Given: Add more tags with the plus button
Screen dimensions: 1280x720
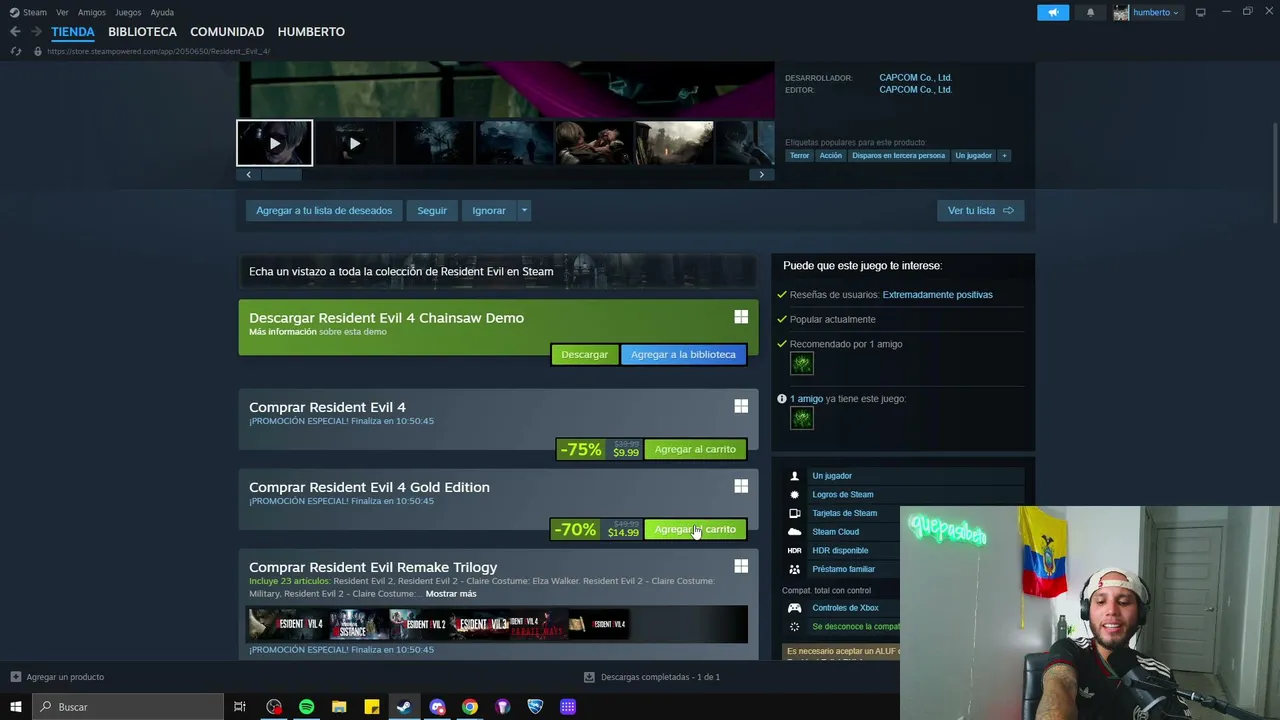Looking at the screenshot, I should point(1004,155).
